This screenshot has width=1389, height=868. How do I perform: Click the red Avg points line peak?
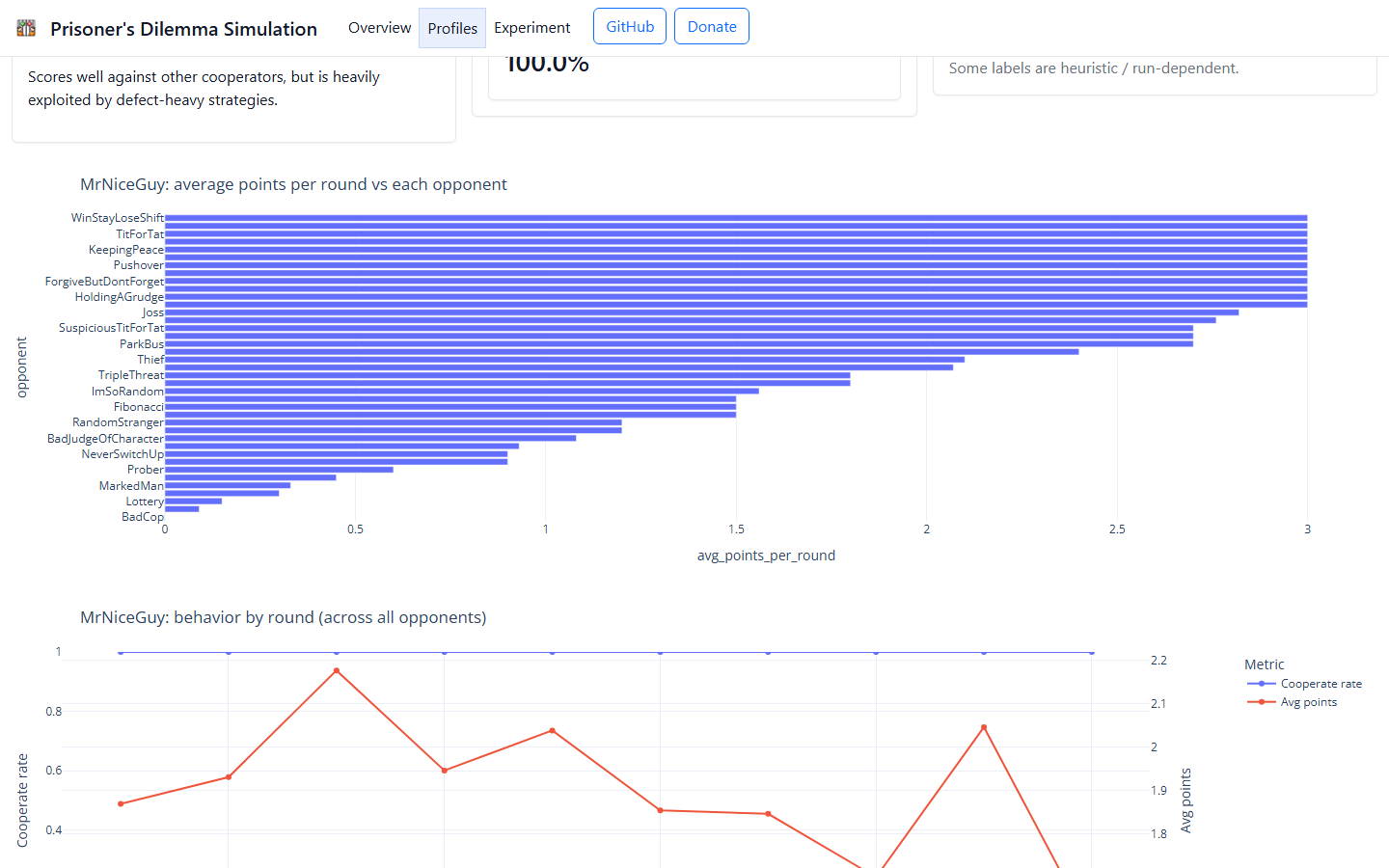coord(336,670)
